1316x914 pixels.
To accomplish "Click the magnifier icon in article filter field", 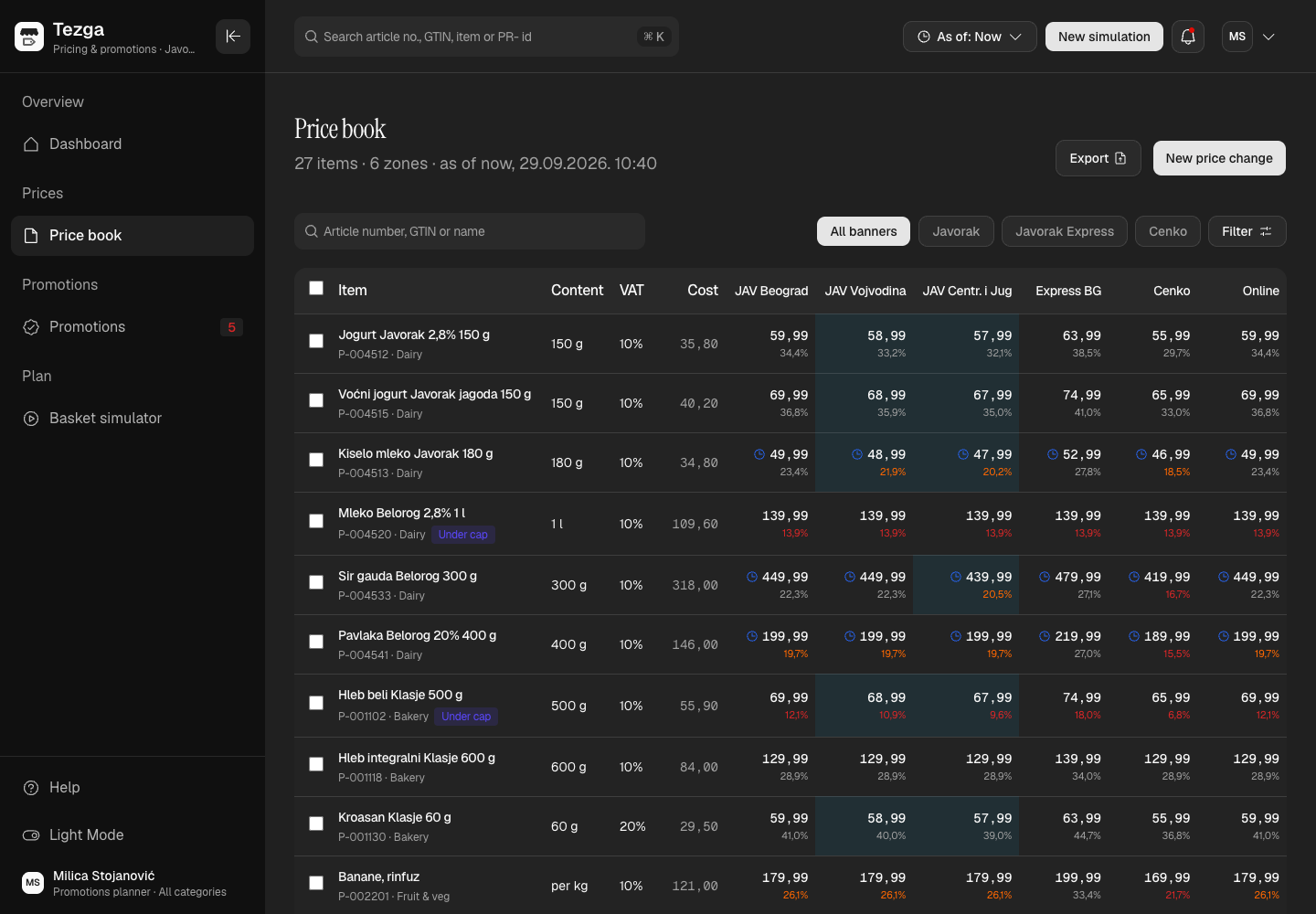I will [312, 231].
